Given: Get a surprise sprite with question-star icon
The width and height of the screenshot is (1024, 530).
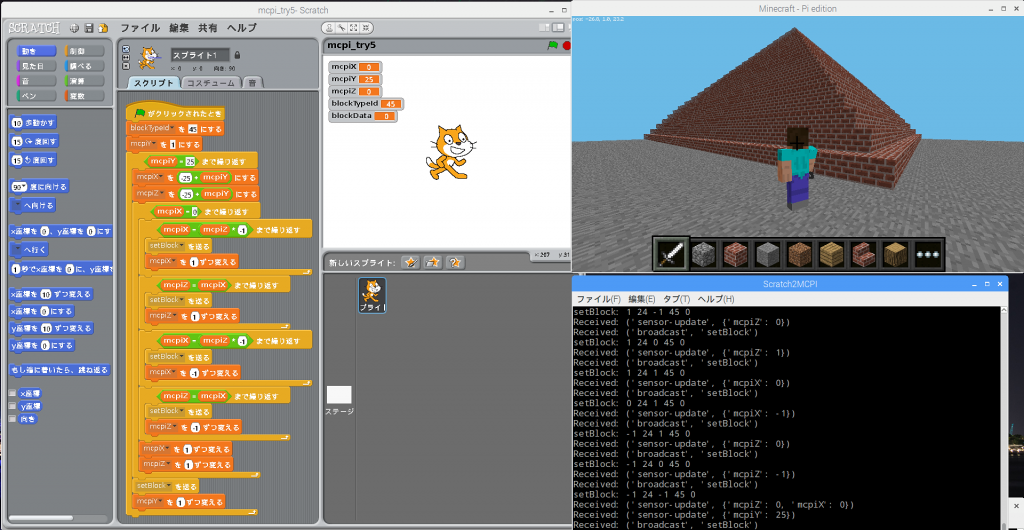Looking at the screenshot, I should pyautogui.click(x=455, y=262).
